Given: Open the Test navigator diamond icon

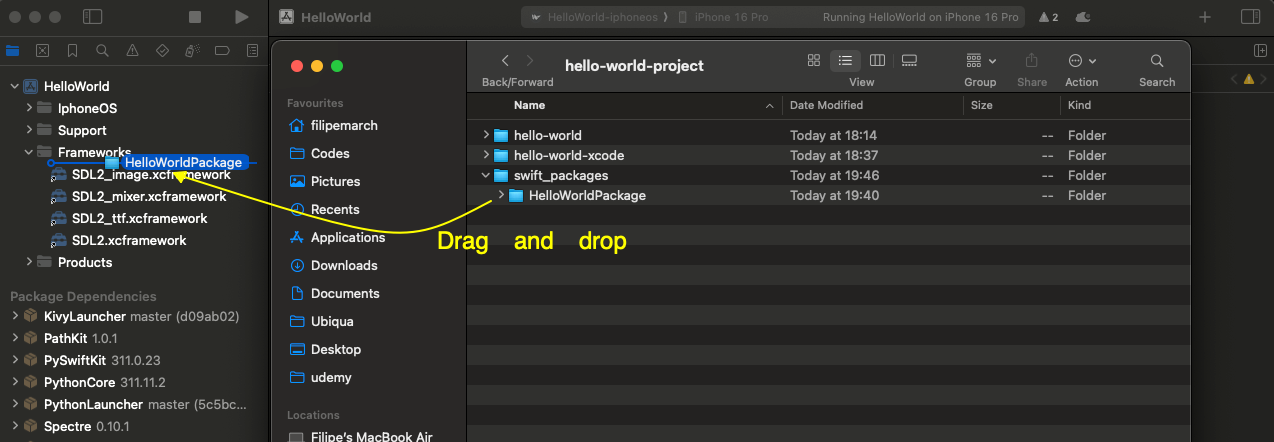Looking at the screenshot, I should point(162,50).
